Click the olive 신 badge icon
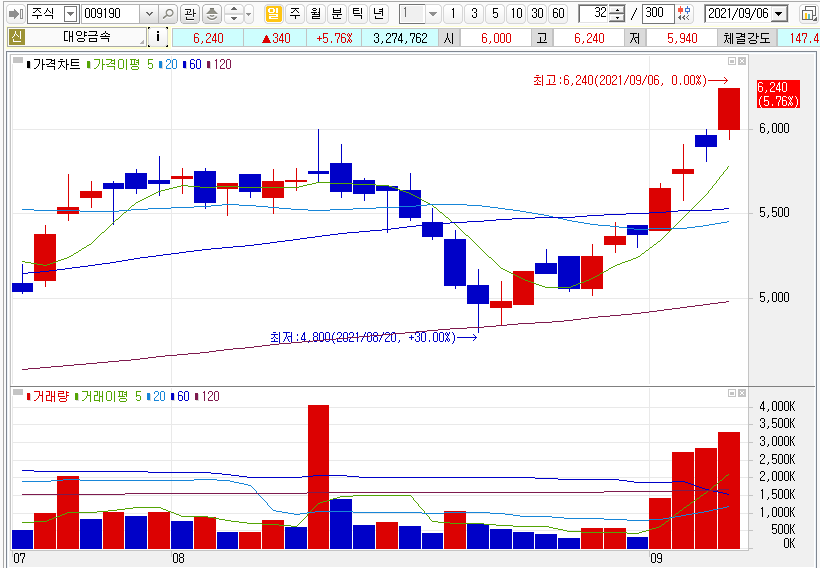 click(17, 38)
